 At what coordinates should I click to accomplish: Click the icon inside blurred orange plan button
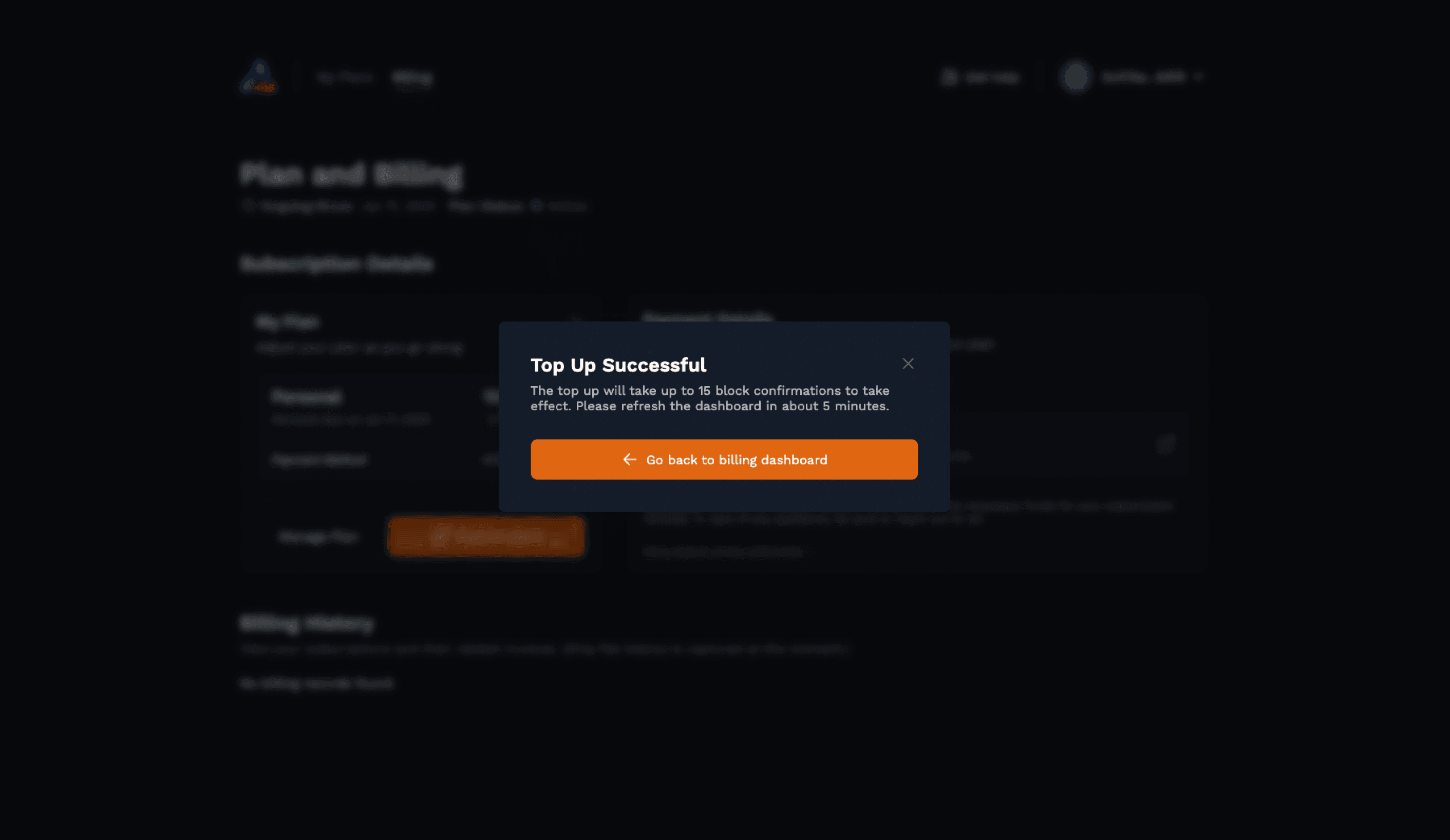click(439, 536)
